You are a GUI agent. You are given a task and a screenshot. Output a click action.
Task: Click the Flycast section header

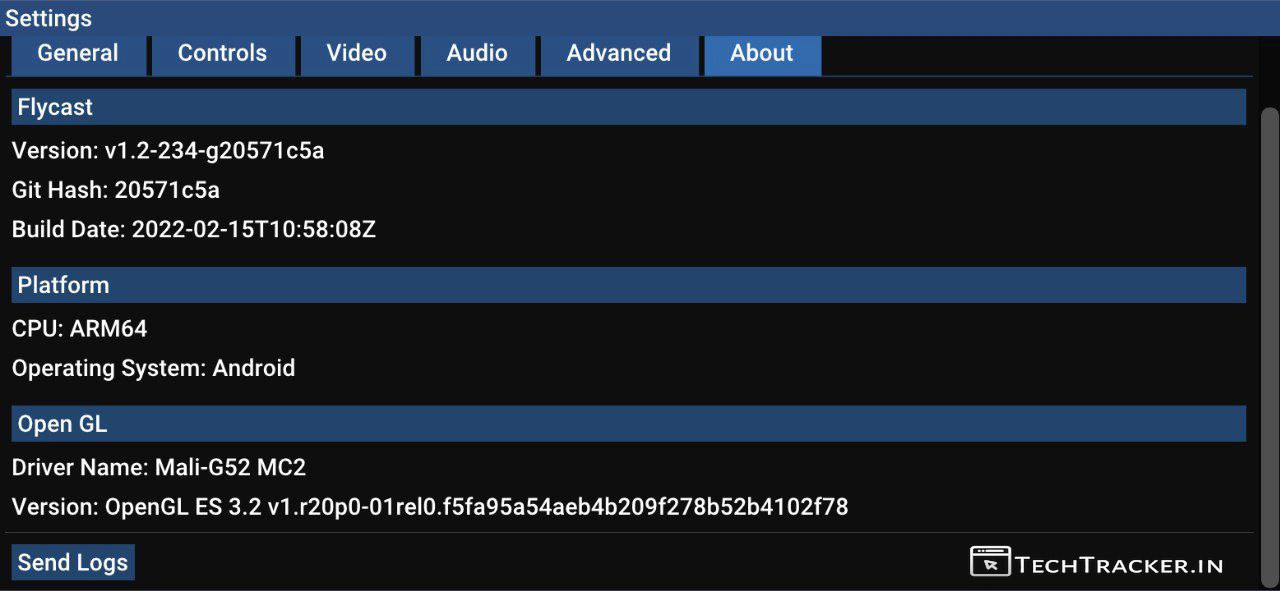tap(628, 107)
